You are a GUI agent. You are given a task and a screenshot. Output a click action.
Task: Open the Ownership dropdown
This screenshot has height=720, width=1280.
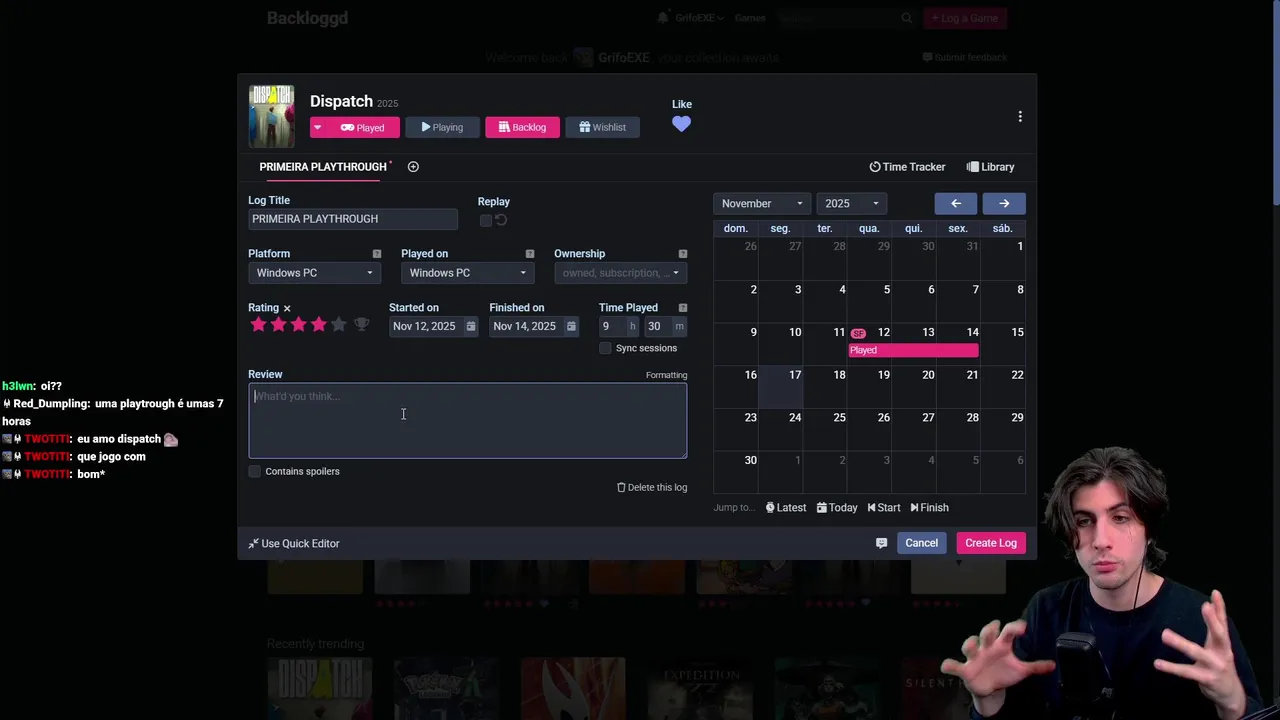(620, 273)
